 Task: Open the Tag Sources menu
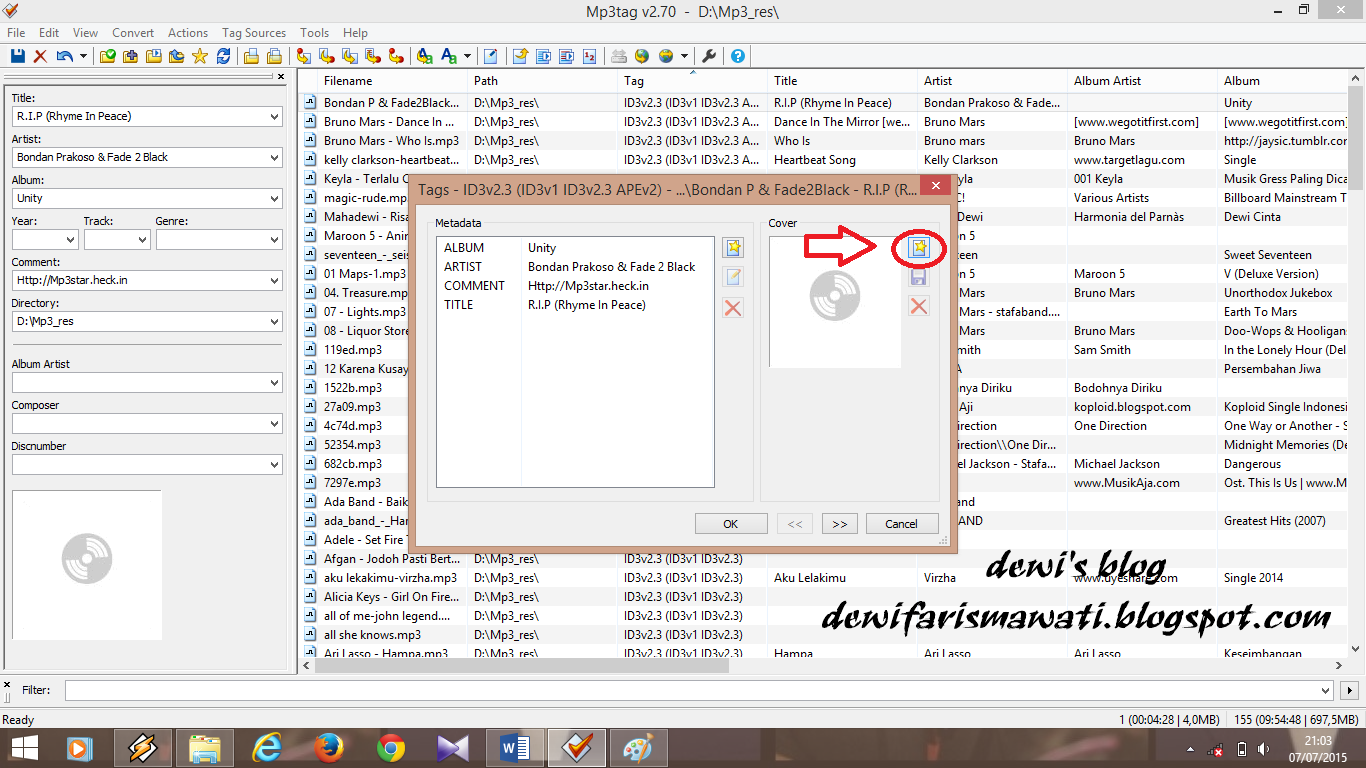pos(254,33)
